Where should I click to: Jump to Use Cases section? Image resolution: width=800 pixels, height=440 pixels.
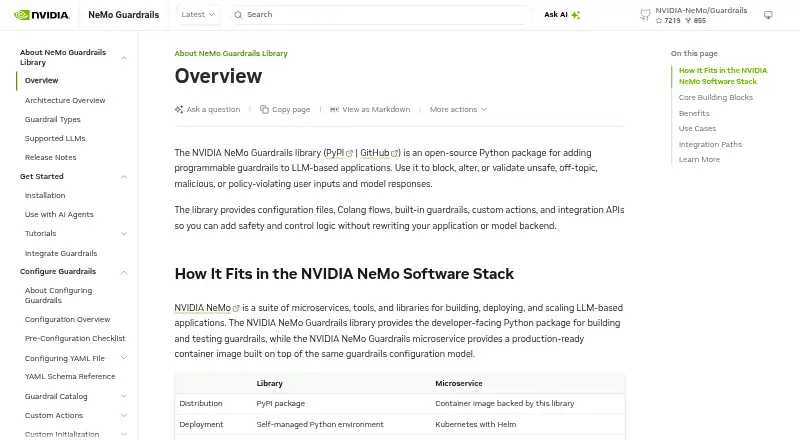click(697, 129)
